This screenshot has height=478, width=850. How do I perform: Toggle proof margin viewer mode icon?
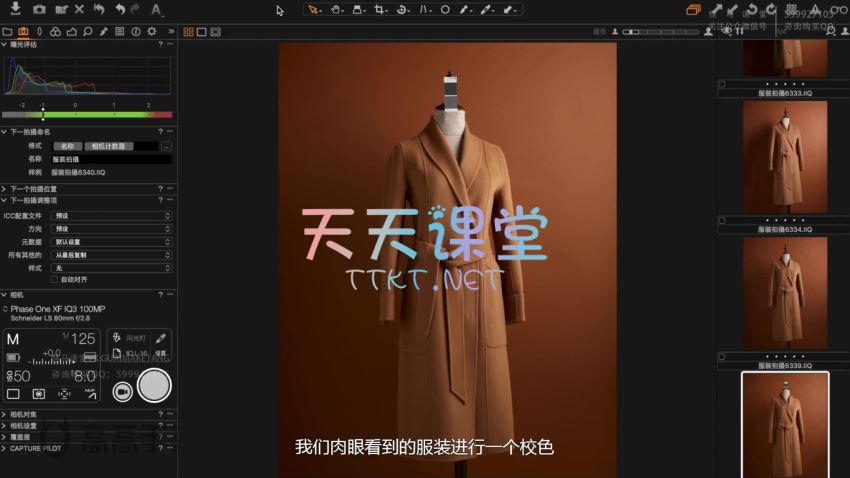(216, 32)
